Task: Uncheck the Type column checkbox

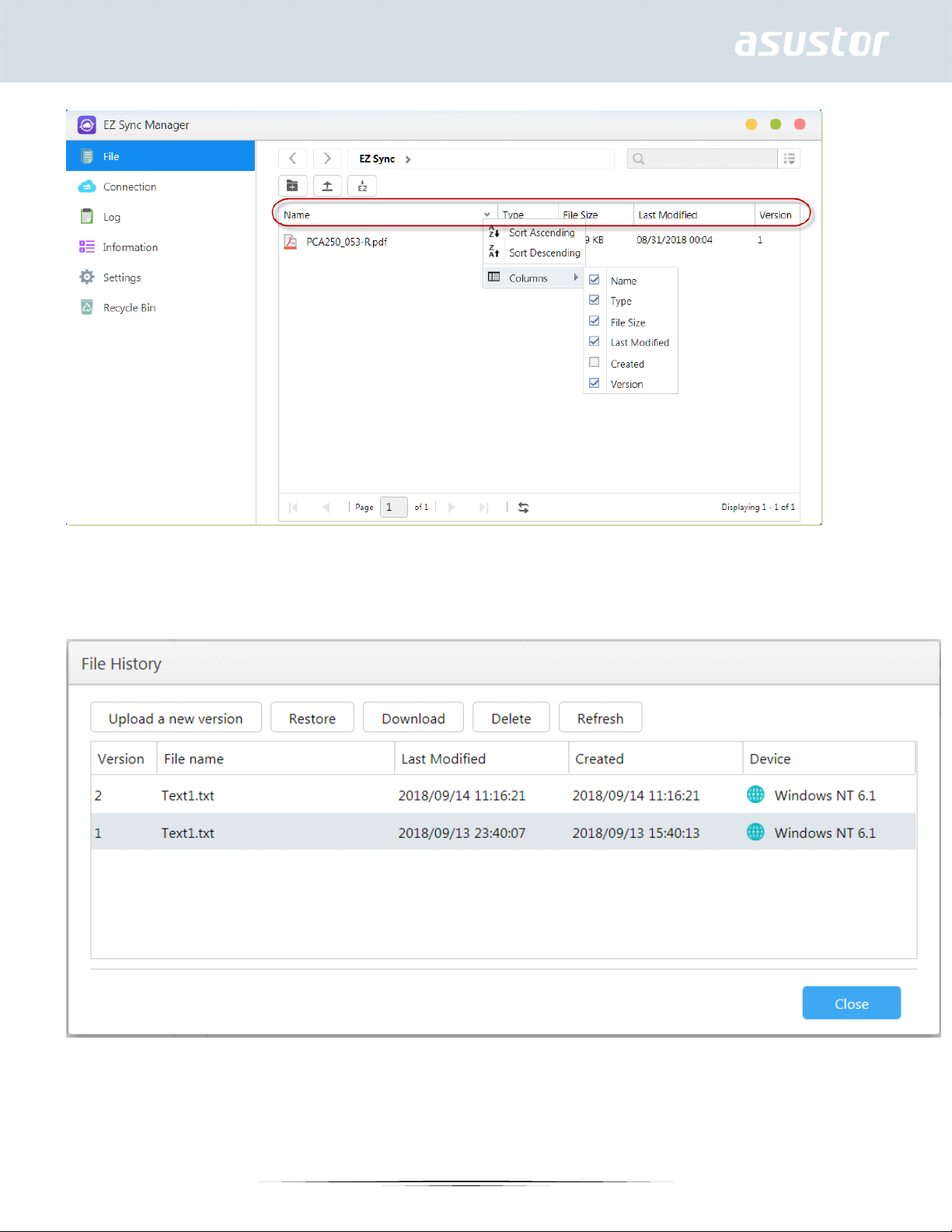Action: tap(595, 300)
